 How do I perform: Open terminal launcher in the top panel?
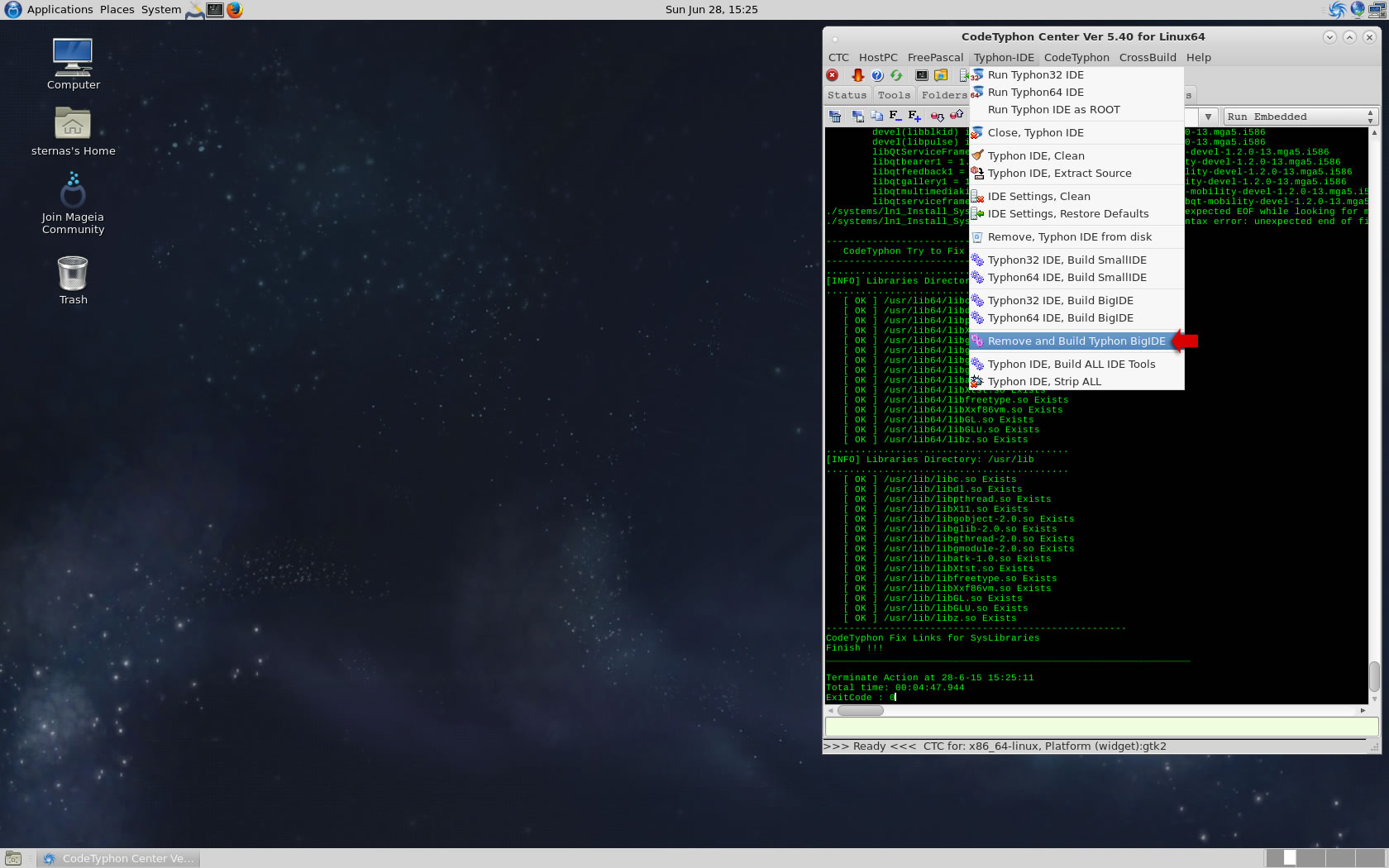[x=214, y=10]
